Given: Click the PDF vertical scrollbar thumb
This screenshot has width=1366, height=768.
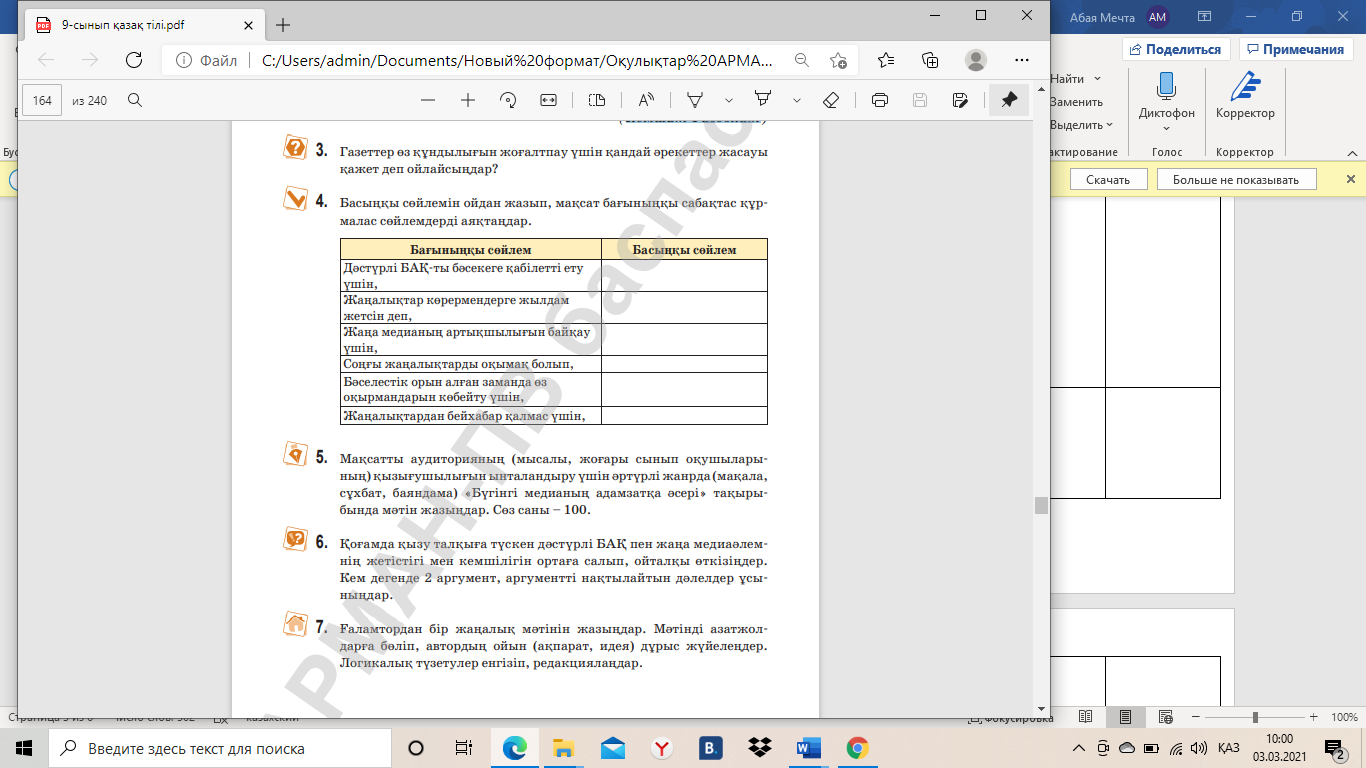Looking at the screenshot, I should tap(1041, 505).
